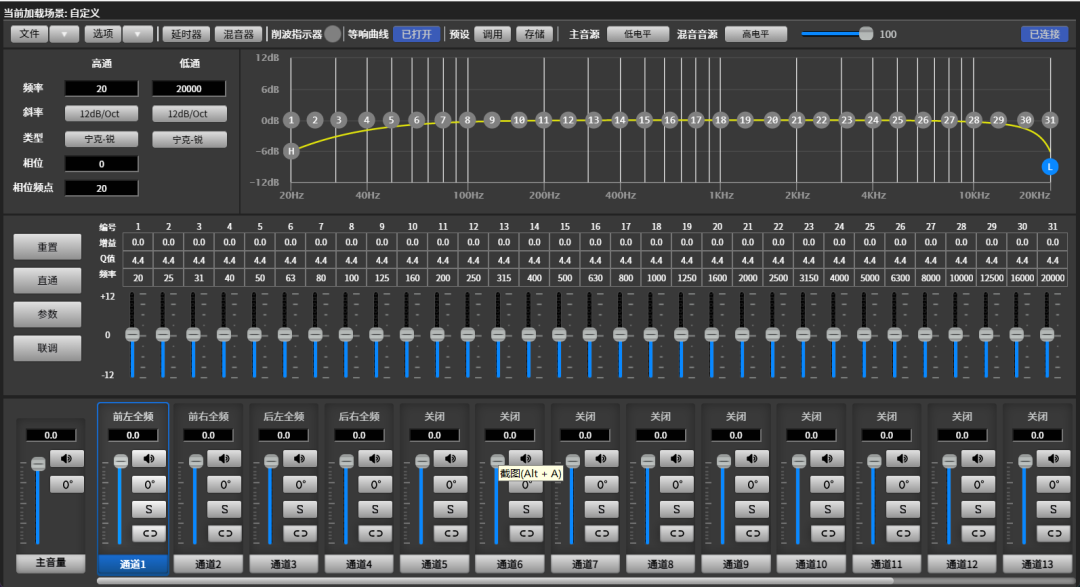Click the link icon on channel 10
Image resolution: width=1080 pixels, height=587 pixels.
(827, 533)
